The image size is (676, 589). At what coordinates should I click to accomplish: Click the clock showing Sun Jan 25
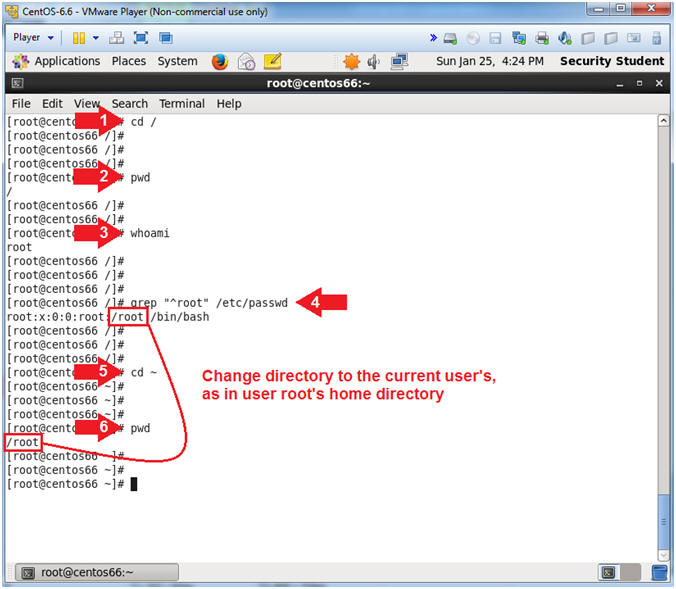tap(490, 61)
